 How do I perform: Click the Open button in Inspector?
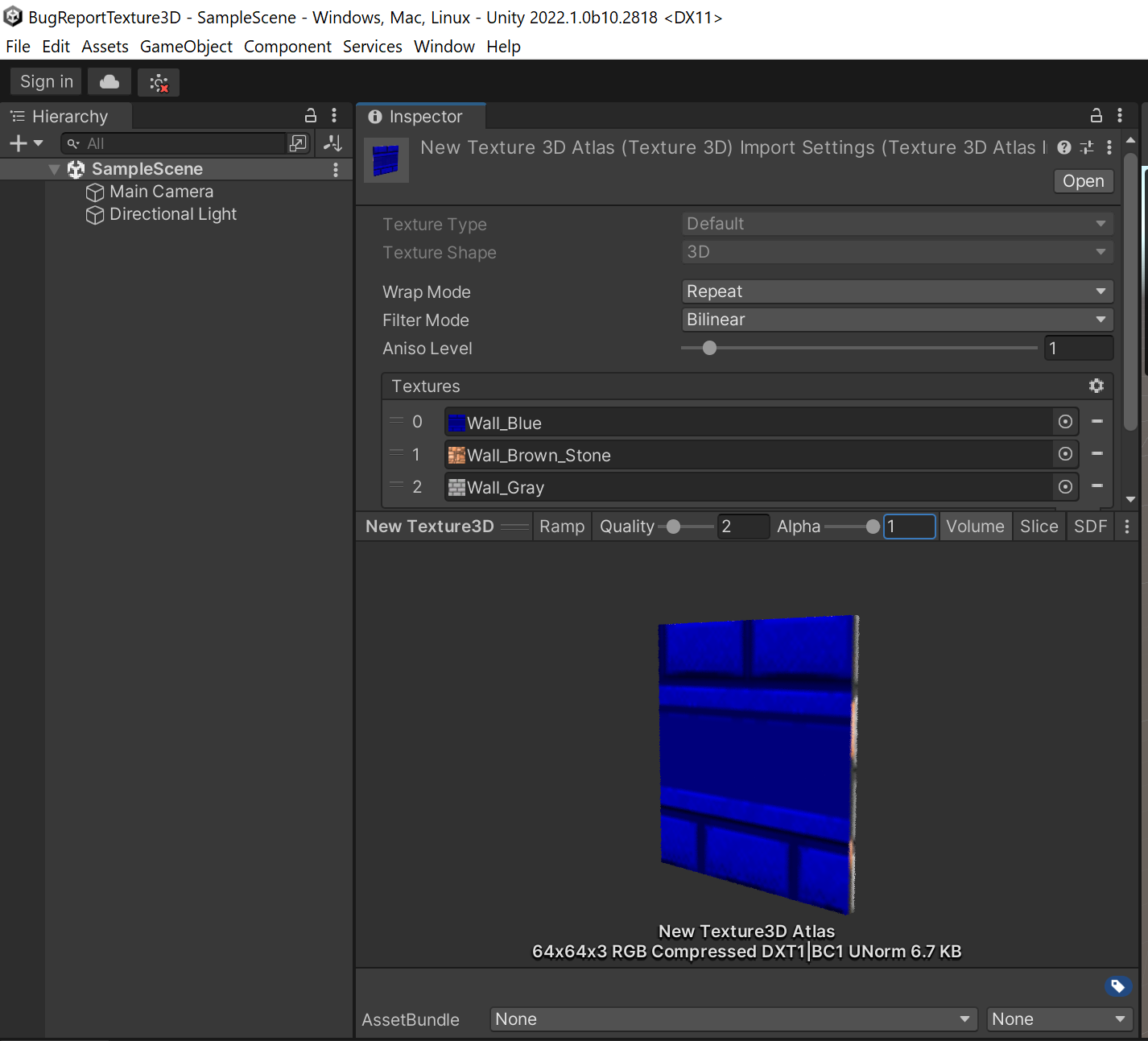[1083, 181]
